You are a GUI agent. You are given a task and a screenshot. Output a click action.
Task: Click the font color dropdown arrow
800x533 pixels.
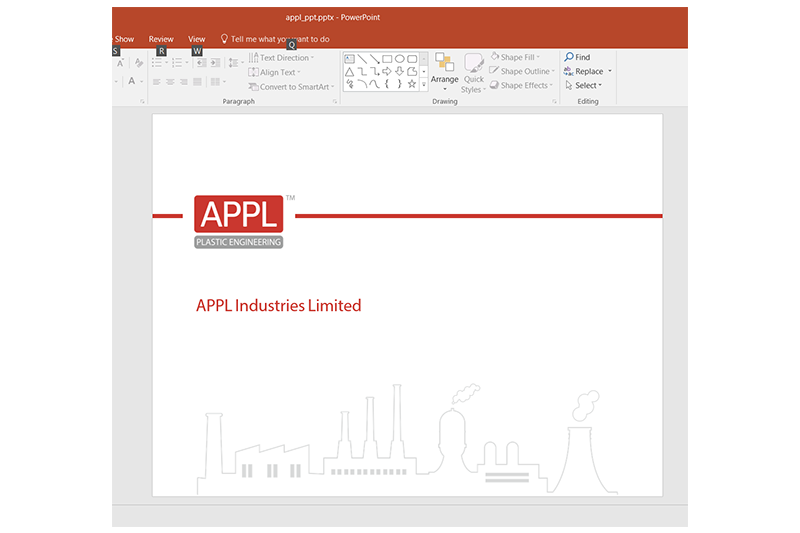141,82
